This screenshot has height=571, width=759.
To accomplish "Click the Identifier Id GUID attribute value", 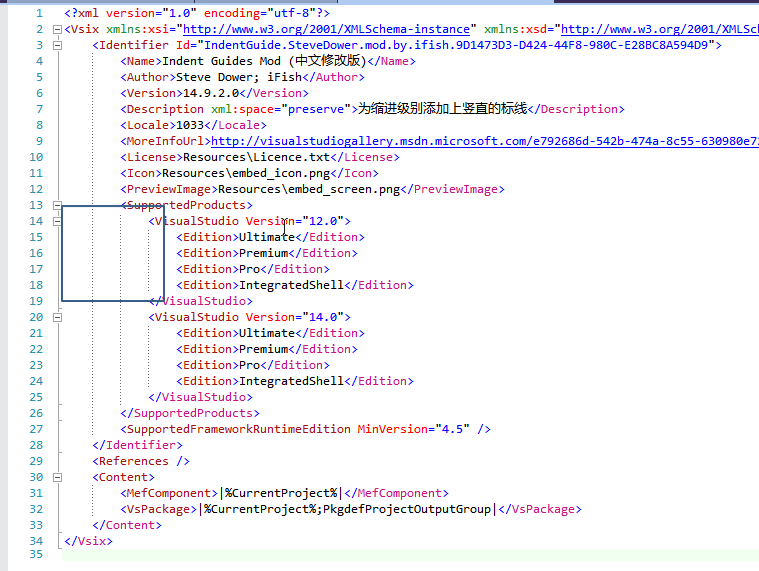I will coord(456,45).
